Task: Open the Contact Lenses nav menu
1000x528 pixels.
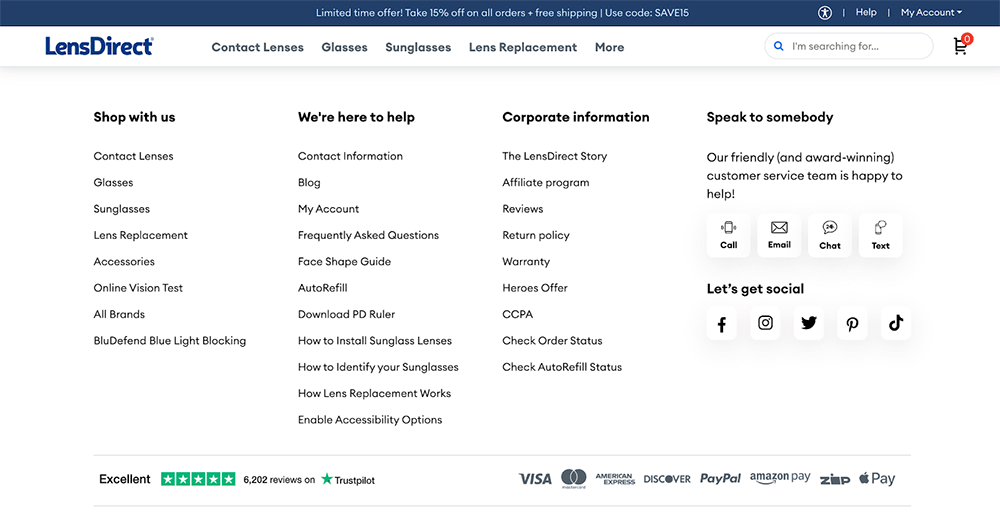Action: point(257,47)
